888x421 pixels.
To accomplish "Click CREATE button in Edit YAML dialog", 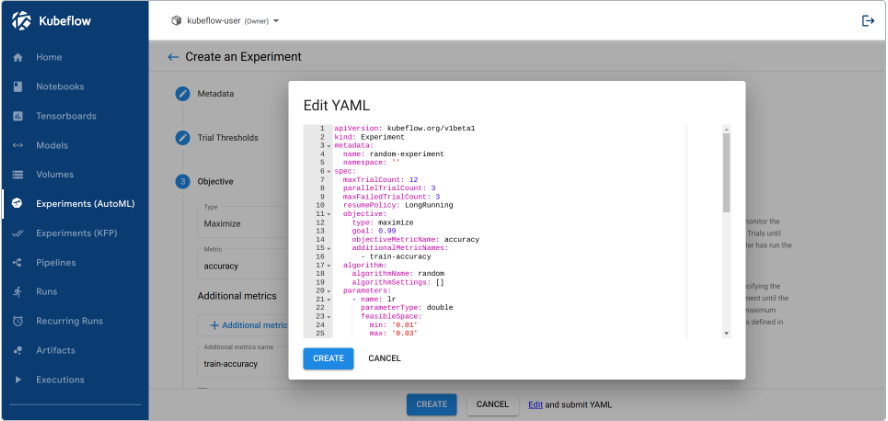I will [x=328, y=358].
